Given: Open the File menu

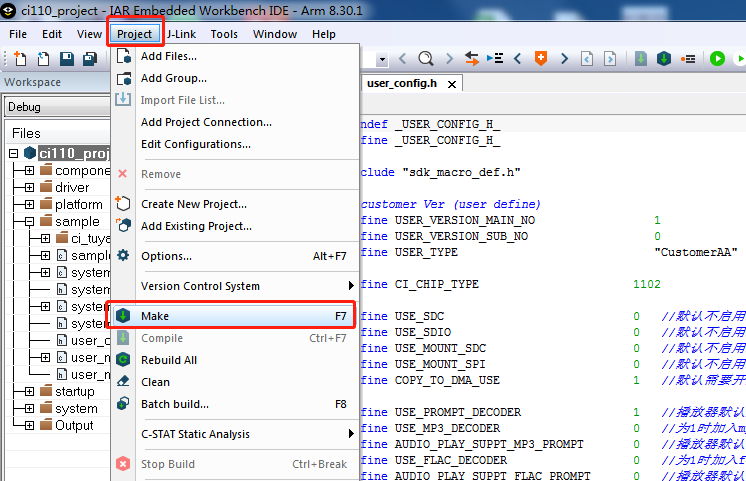Looking at the screenshot, I should click(x=18, y=34).
